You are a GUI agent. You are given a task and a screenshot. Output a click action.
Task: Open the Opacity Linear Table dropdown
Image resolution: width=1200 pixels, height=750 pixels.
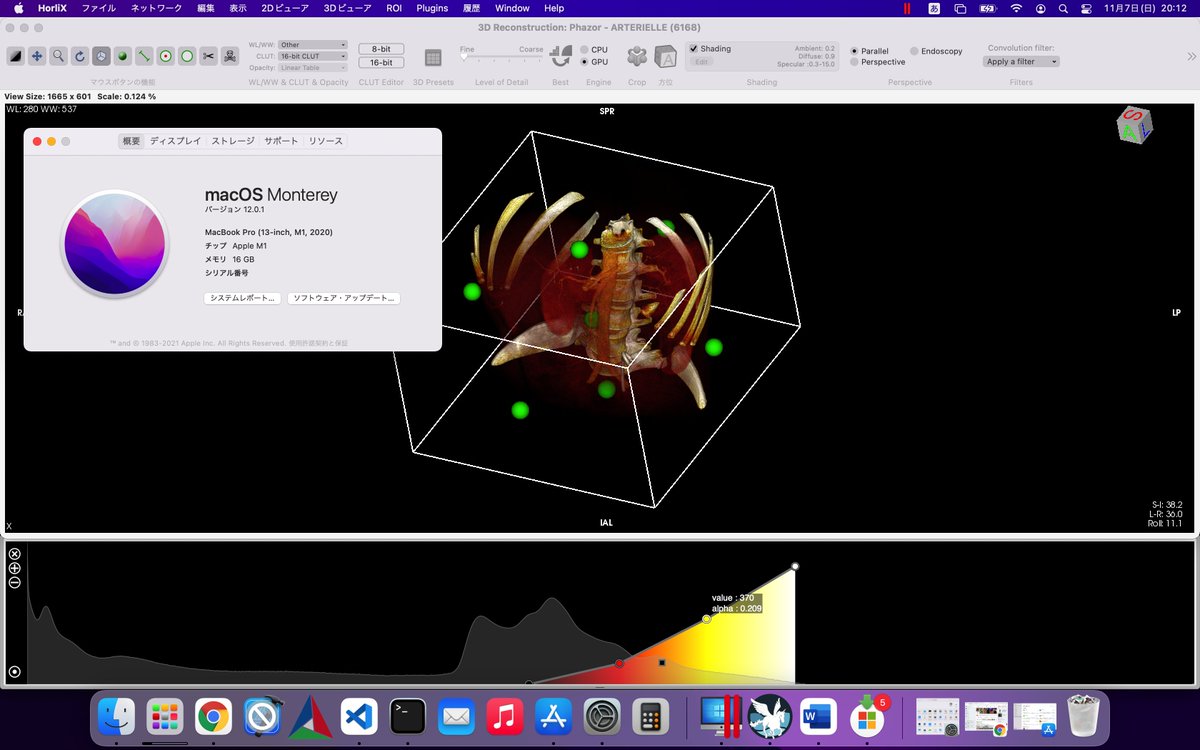(313, 68)
